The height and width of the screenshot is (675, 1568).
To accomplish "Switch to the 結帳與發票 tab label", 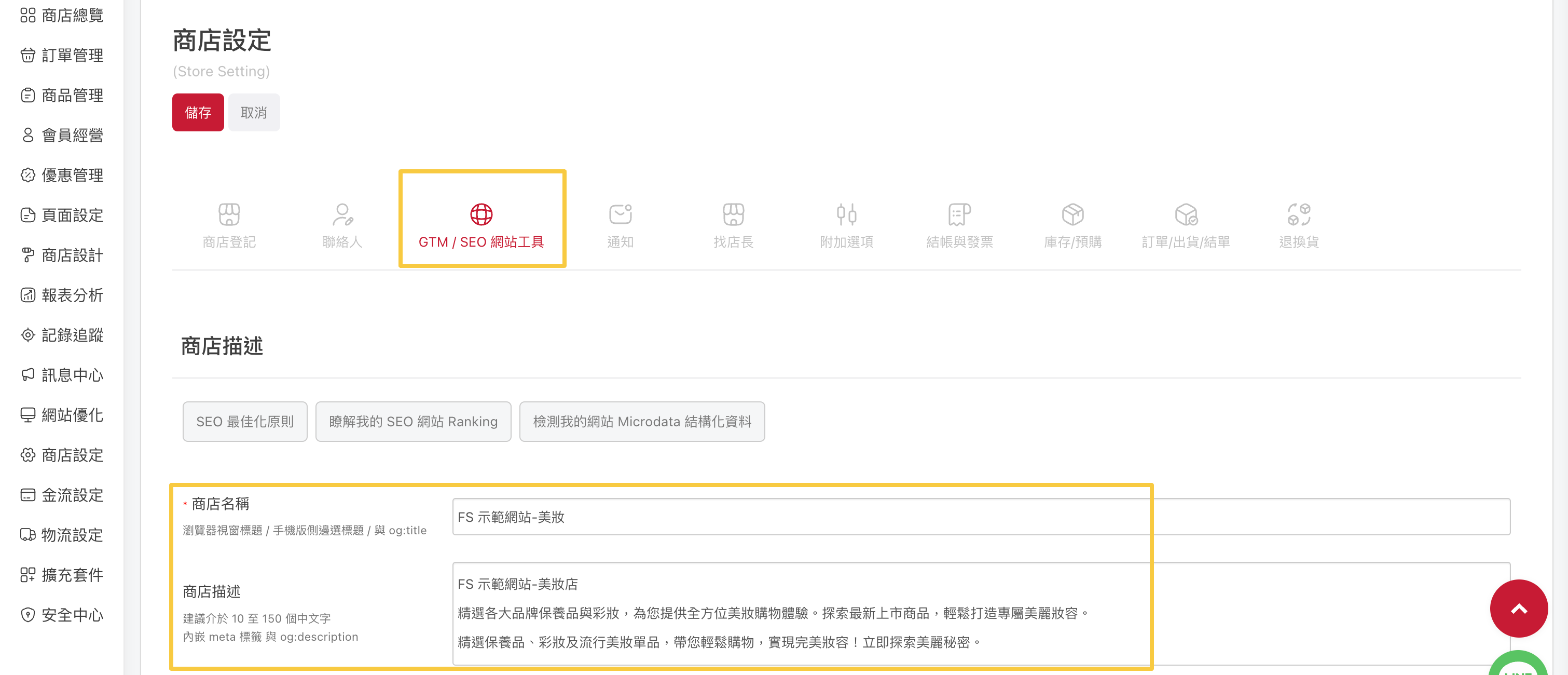I will 960,242.
